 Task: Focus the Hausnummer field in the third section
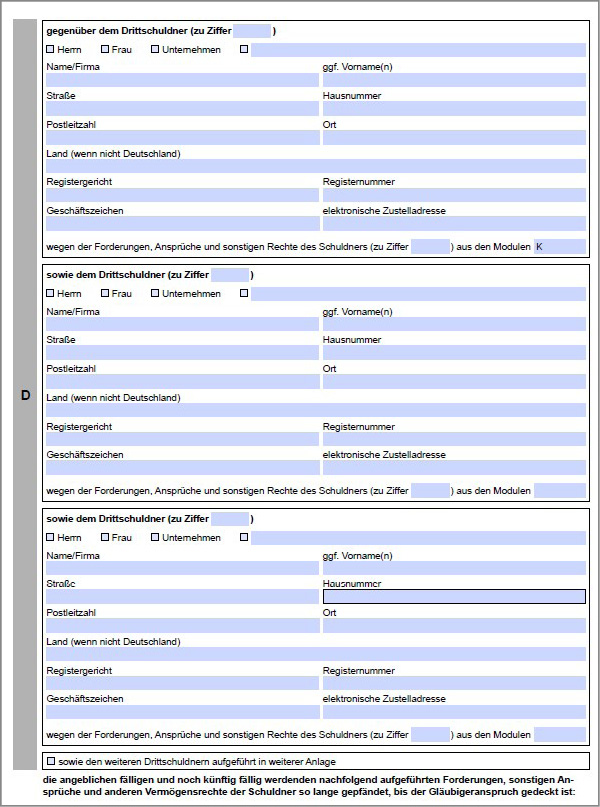point(454,597)
